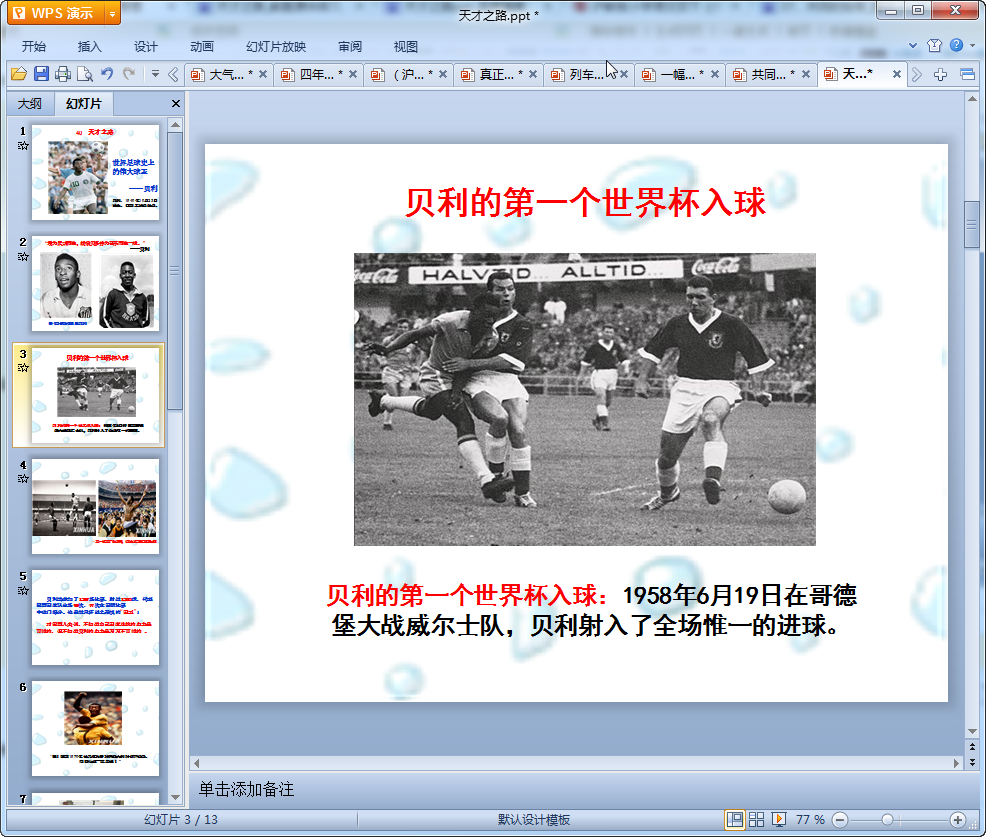Show previous document tabs with left chevron
Image resolution: width=986 pixels, height=837 pixels.
(x=174, y=75)
